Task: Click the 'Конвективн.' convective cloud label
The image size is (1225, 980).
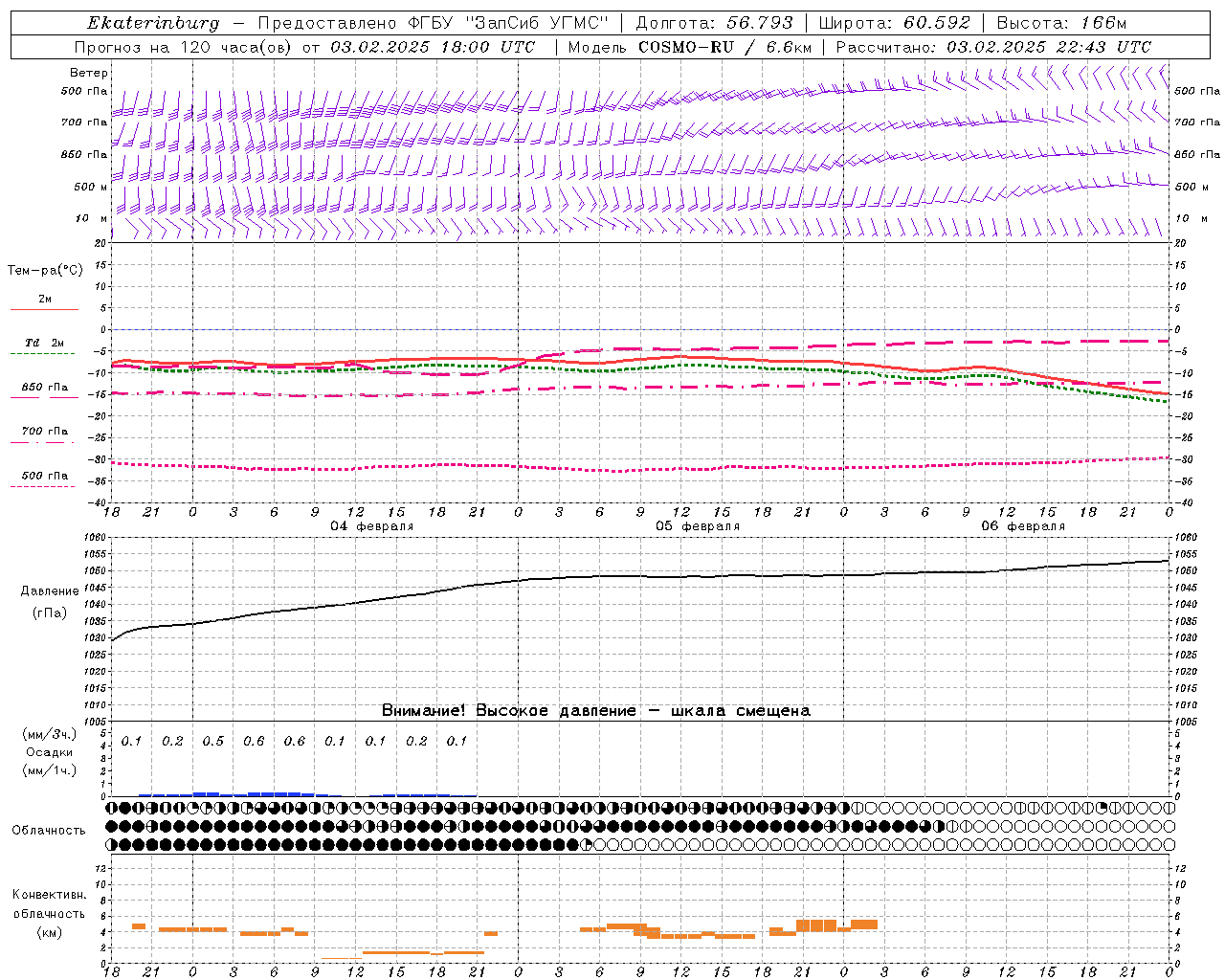Action: pyautogui.click(x=49, y=895)
